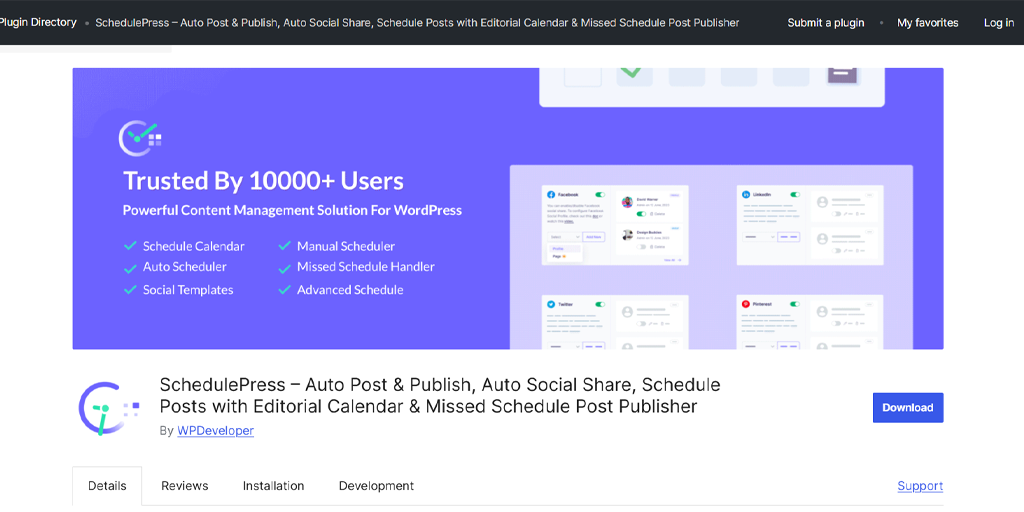Open the Select dropdown in the Facebook card

pyautogui.click(x=564, y=237)
